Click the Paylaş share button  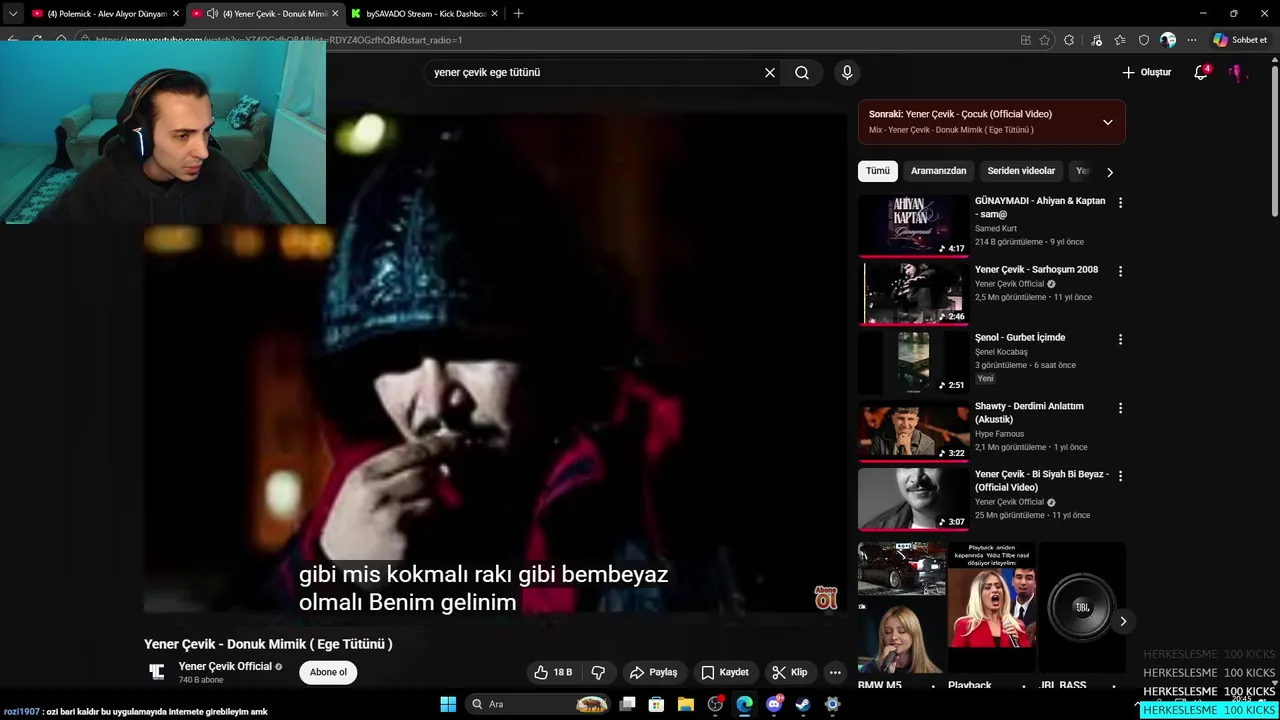(654, 672)
